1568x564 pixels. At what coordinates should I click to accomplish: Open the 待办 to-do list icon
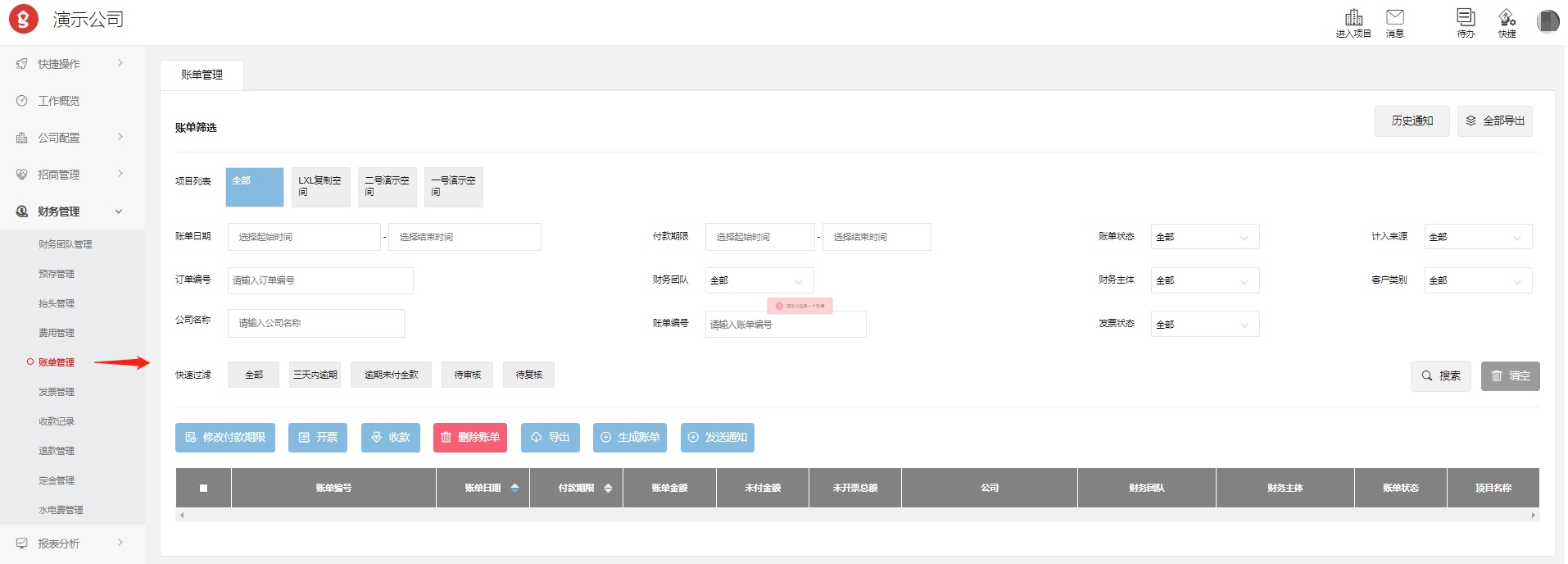pos(1465,18)
